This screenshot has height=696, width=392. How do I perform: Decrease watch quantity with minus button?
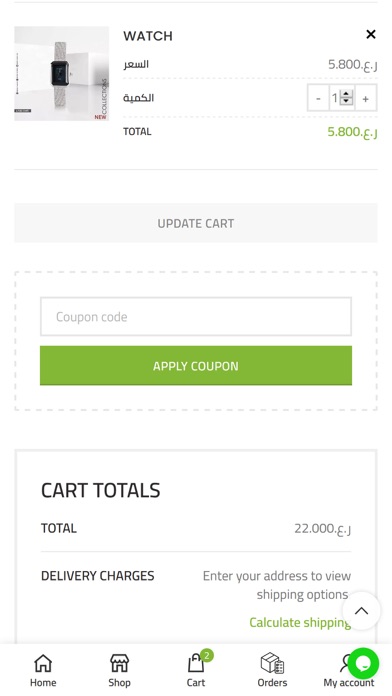(x=318, y=98)
